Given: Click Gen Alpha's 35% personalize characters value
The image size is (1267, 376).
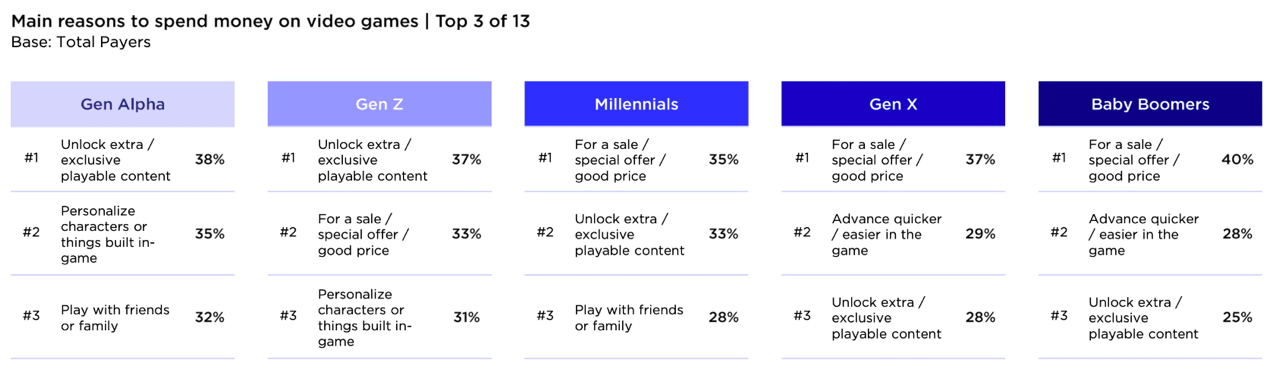Looking at the screenshot, I should tap(210, 234).
